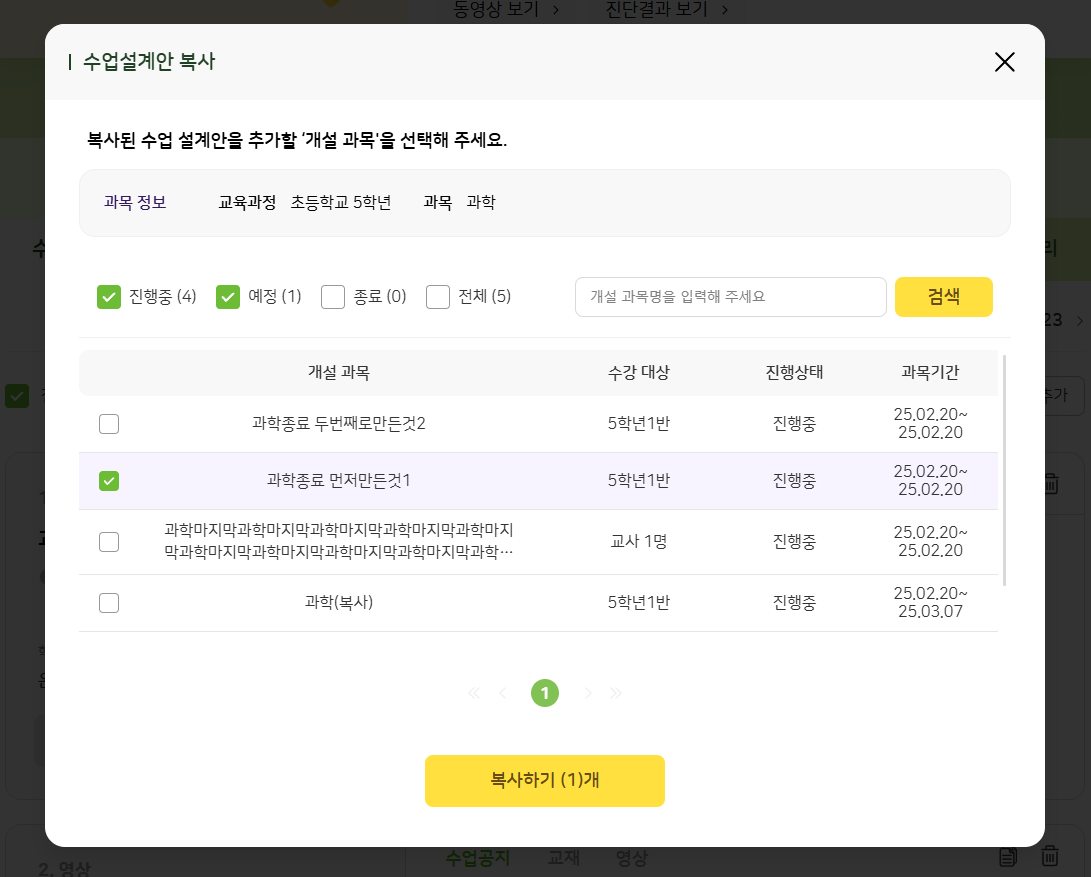Check the 전체 (5) filter
This screenshot has height=877, width=1091.
[438, 297]
